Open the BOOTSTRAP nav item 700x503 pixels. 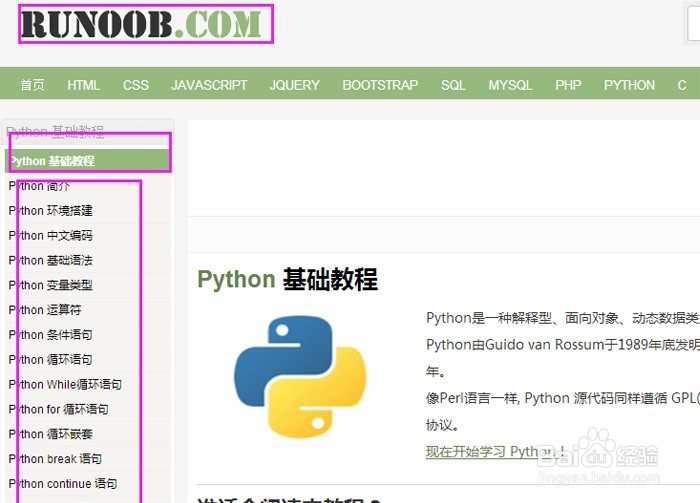(x=380, y=85)
